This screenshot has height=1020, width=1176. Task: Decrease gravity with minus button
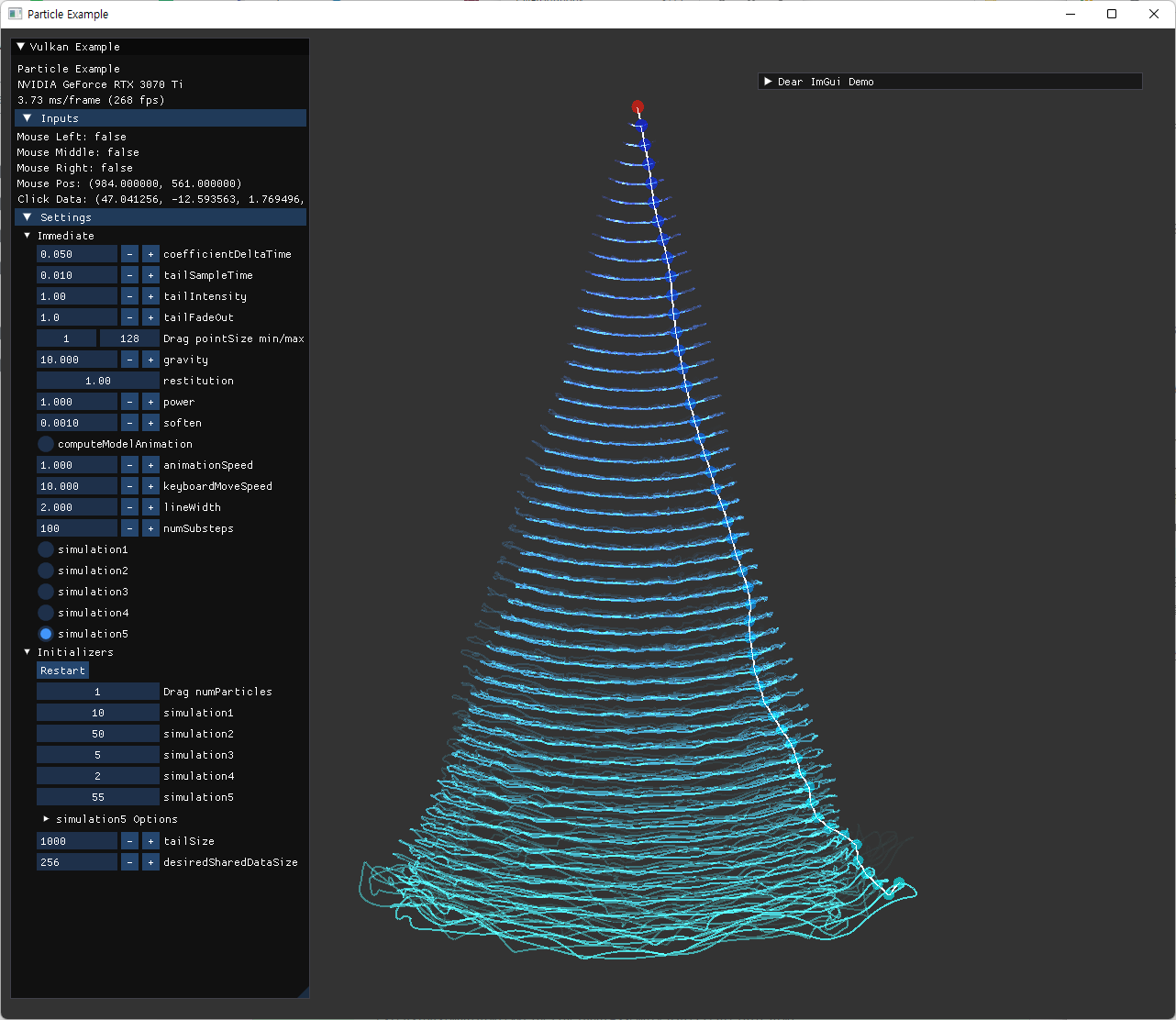coord(129,360)
